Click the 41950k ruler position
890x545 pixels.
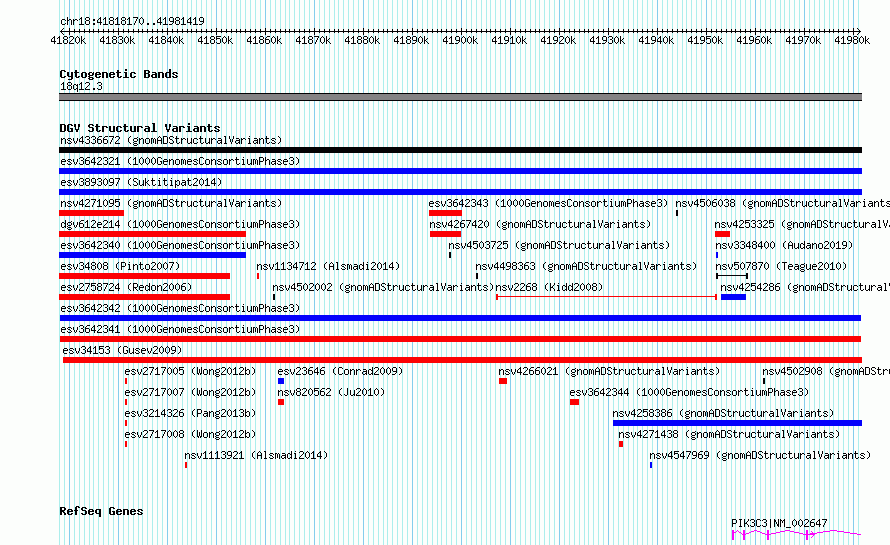coord(705,40)
